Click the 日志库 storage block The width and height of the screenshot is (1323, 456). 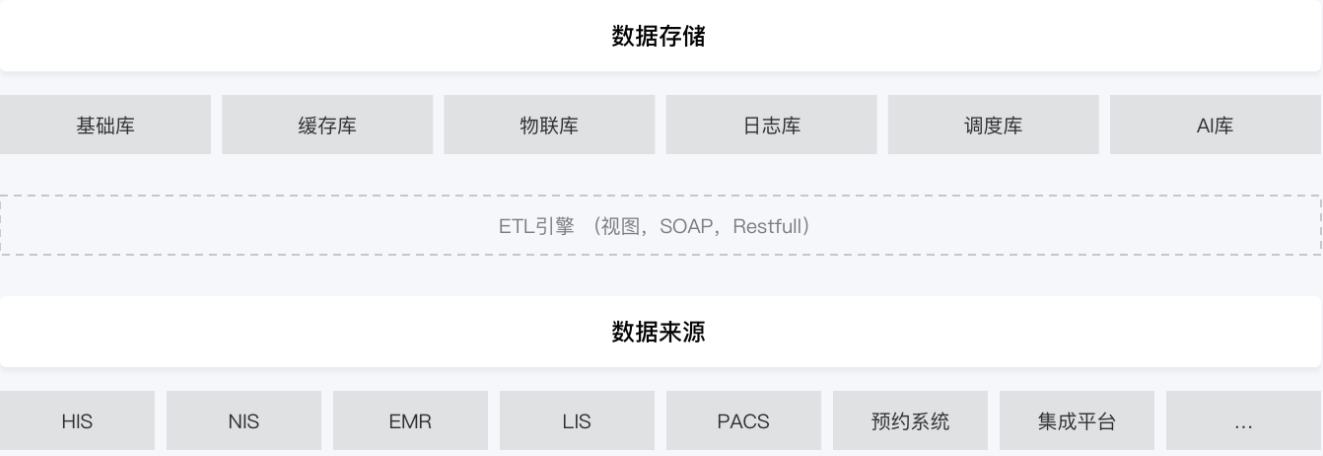(x=771, y=125)
